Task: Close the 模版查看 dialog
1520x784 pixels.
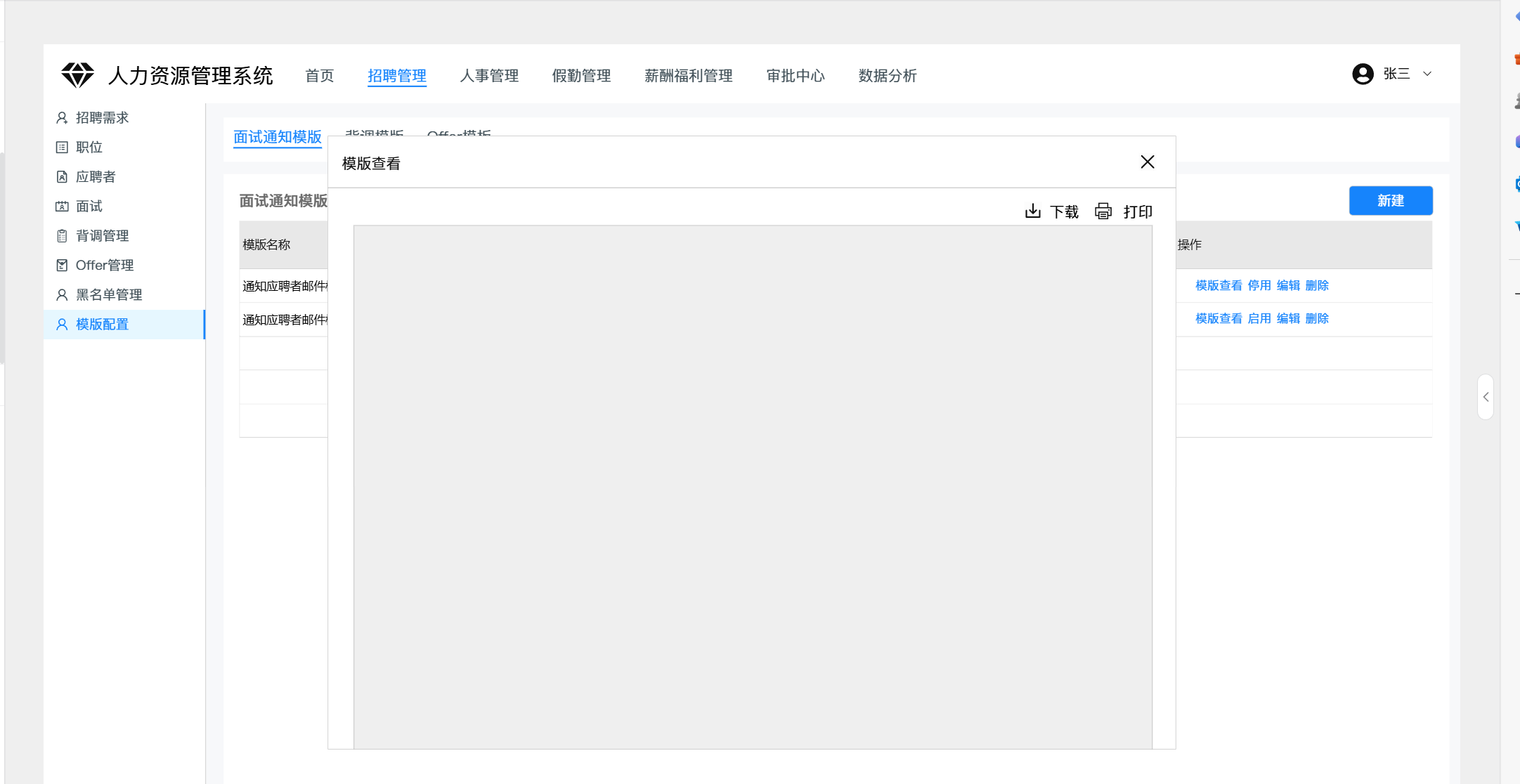Action: (1147, 162)
